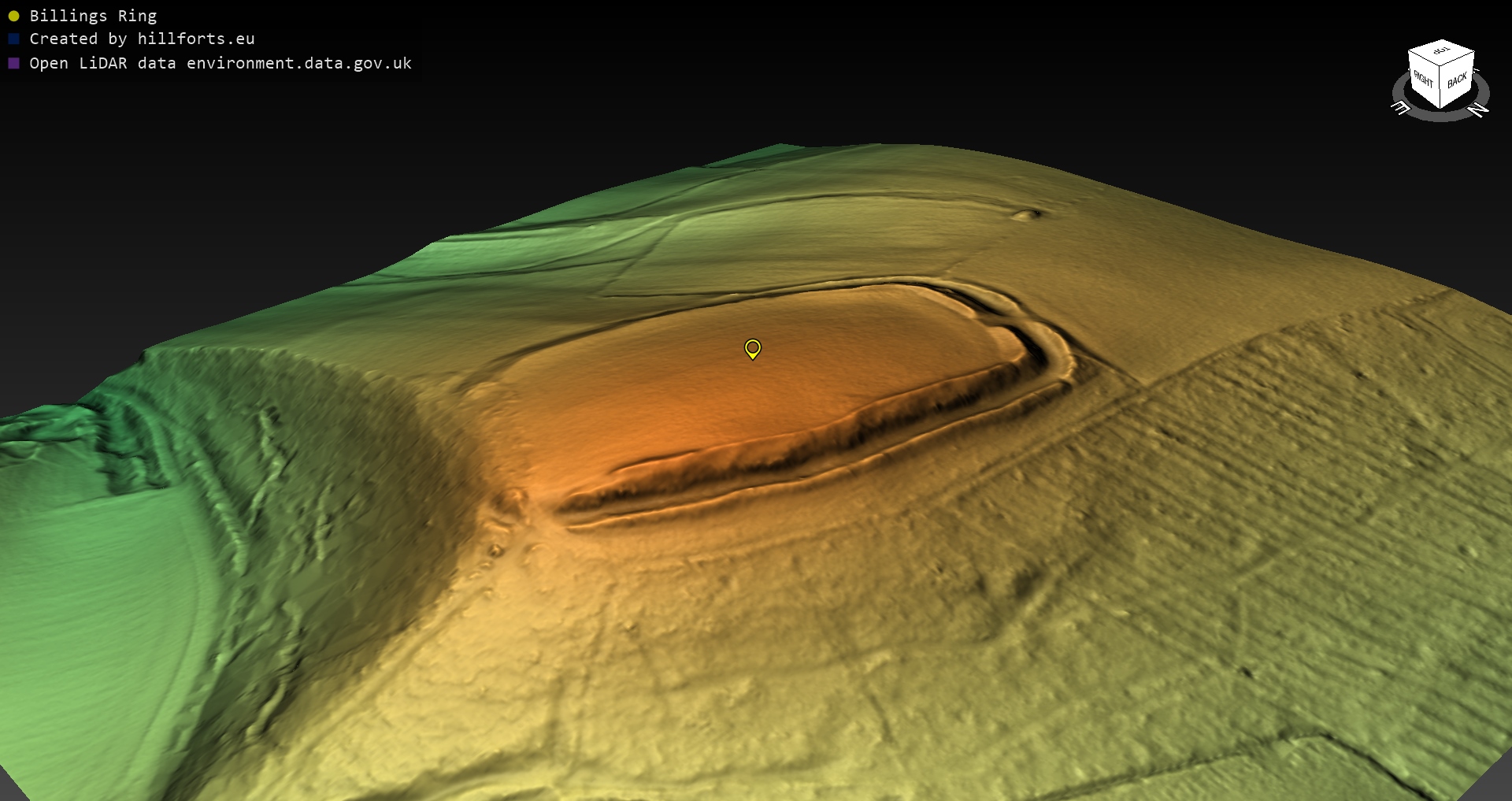Image resolution: width=1512 pixels, height=801 pixels.
Task: Click the Billings Ring title label
Action: click(x=93, y=16)
